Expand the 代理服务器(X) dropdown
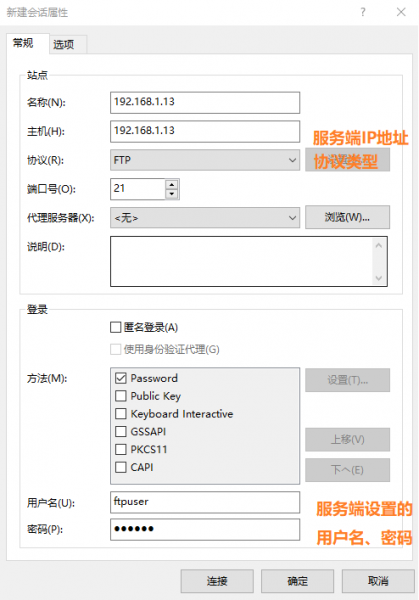 205,218
